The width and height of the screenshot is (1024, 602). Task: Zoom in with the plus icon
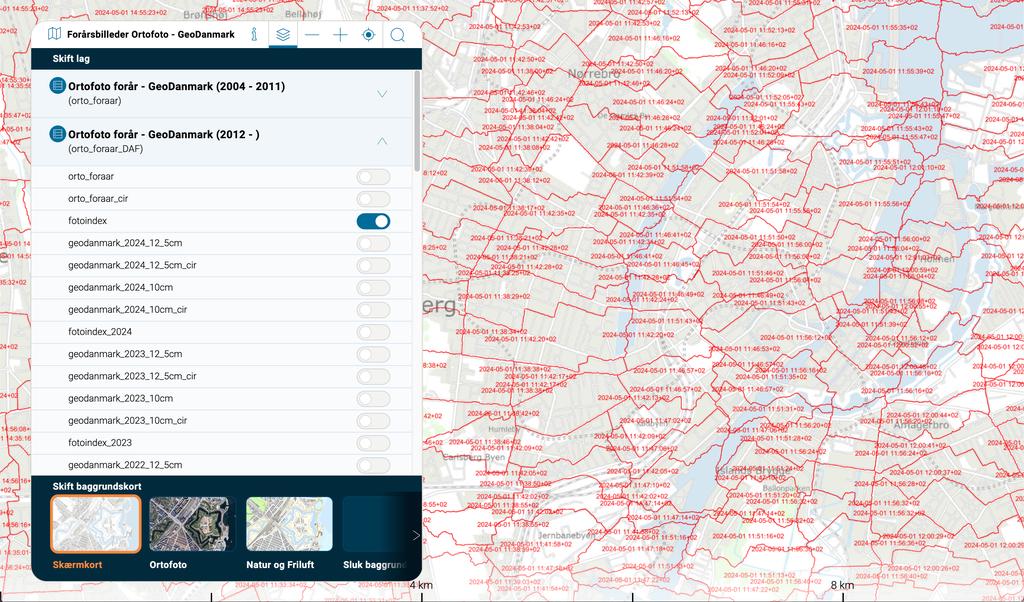click(x=340, y=35)
